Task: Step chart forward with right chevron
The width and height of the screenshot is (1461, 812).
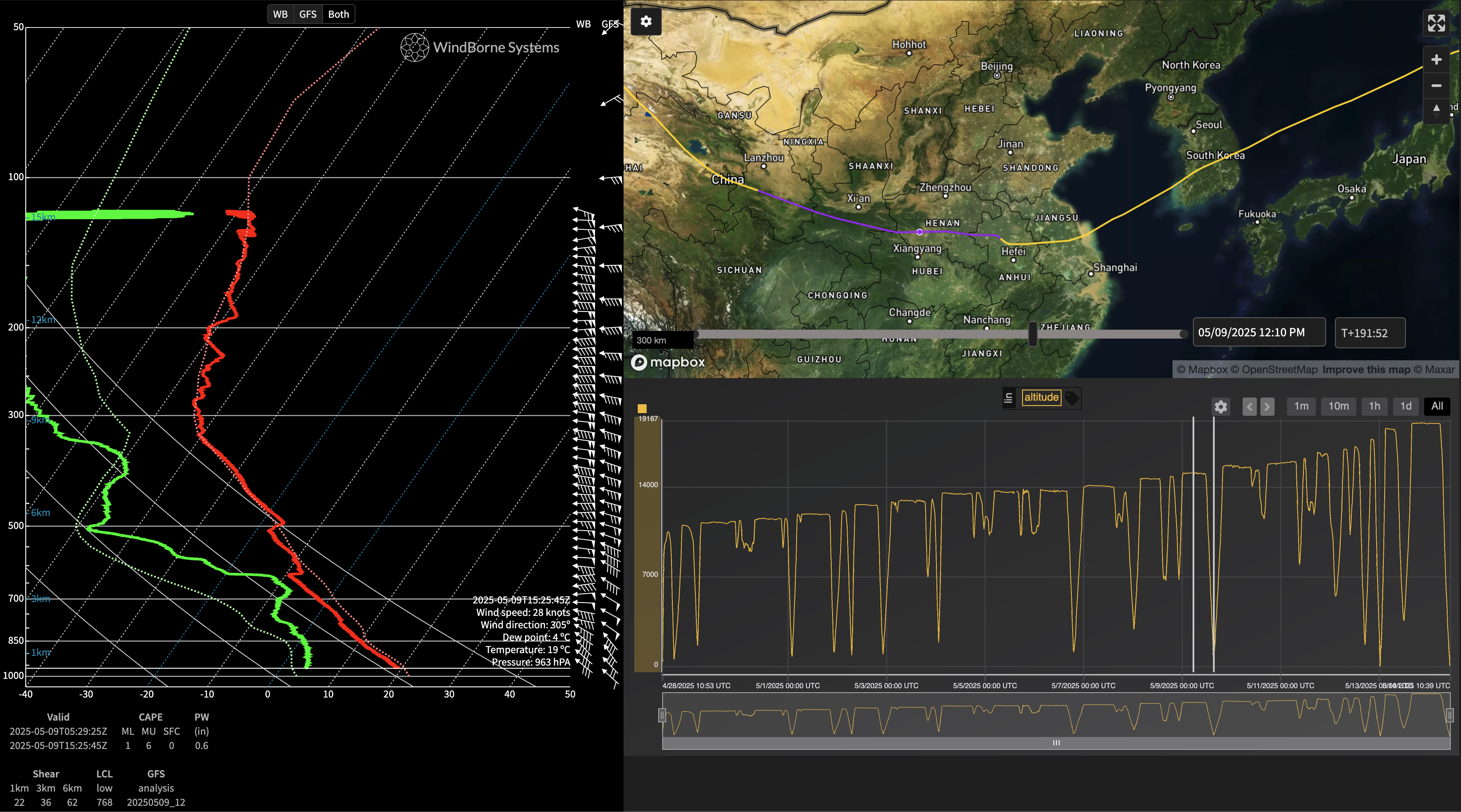Action: tap(1267, 406)
